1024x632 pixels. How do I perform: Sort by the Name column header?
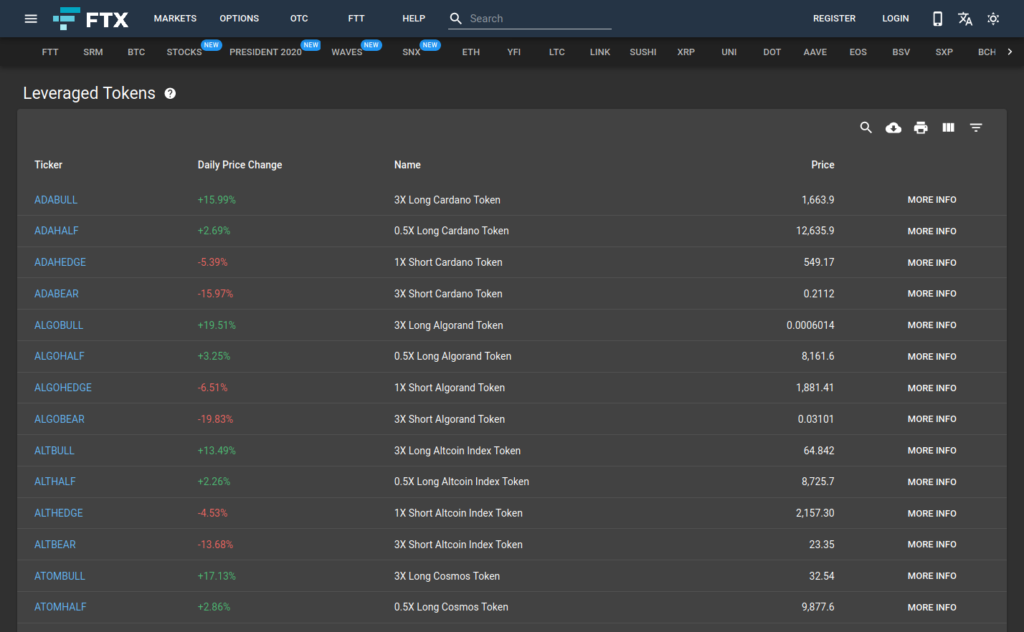[408, 165]
